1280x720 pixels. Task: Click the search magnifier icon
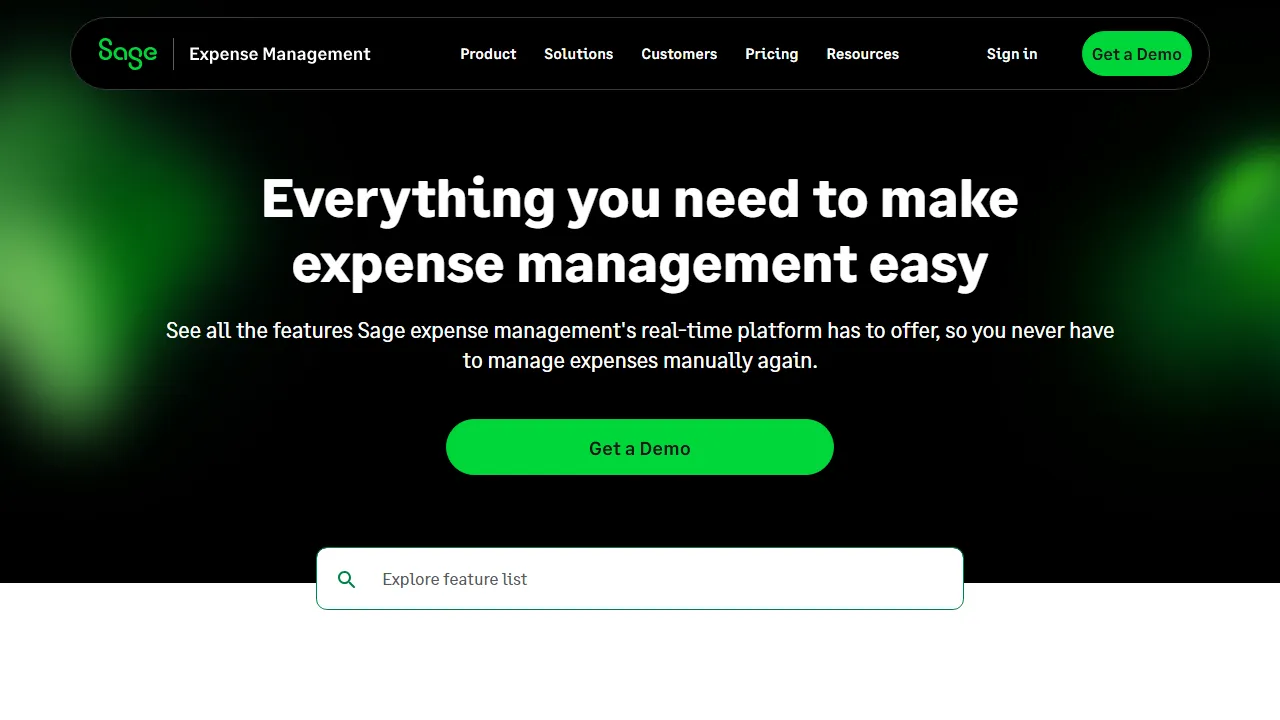347,579
